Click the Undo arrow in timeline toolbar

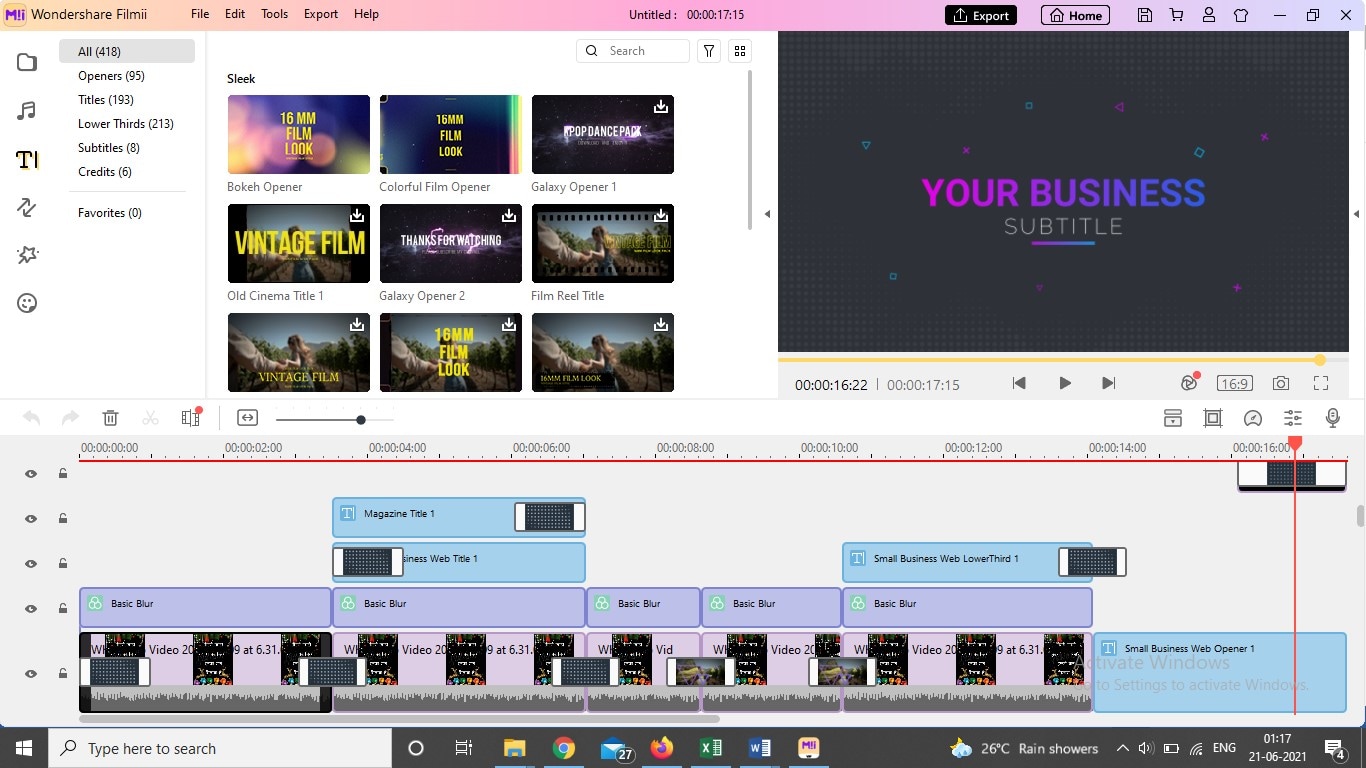click(x=31, y=418)
